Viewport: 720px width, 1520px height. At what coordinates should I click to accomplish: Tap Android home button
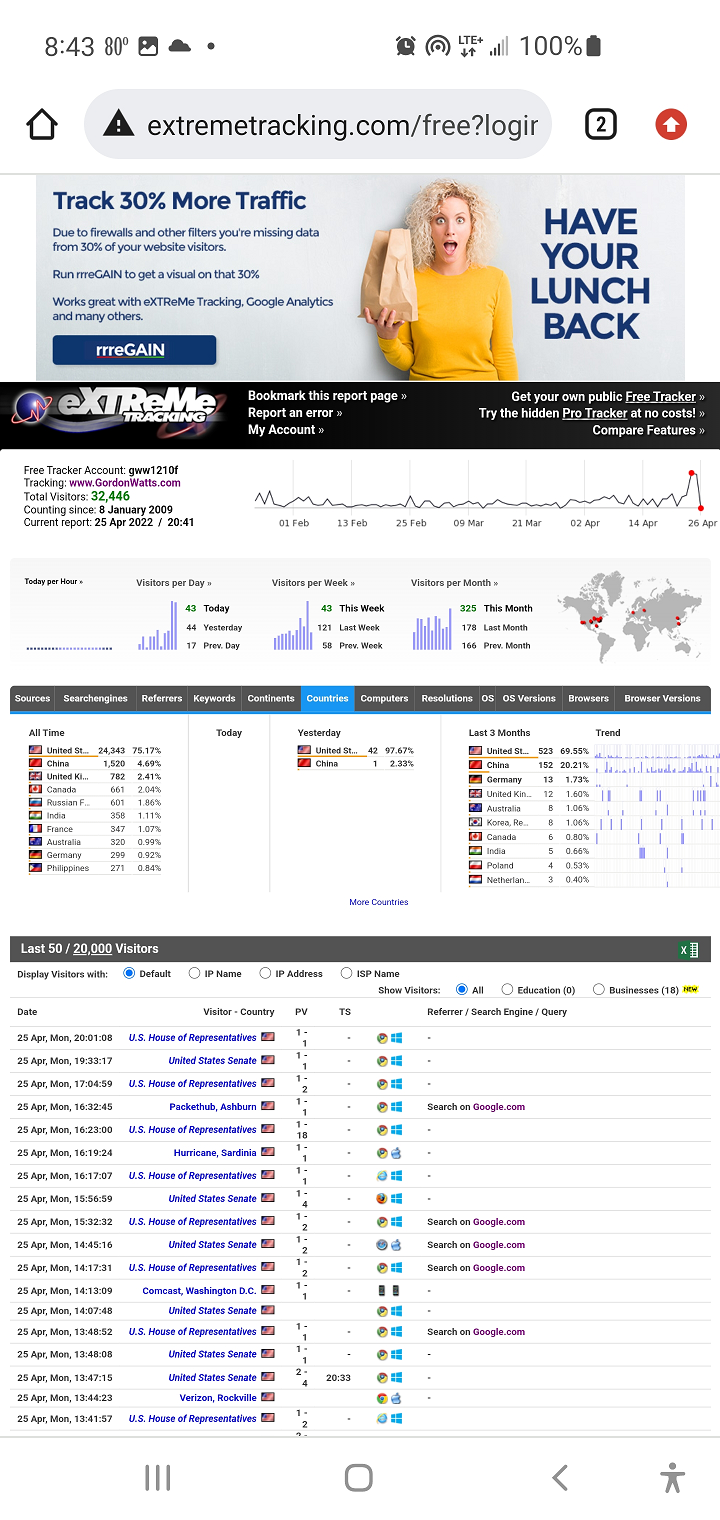(x=359, y=1478)
